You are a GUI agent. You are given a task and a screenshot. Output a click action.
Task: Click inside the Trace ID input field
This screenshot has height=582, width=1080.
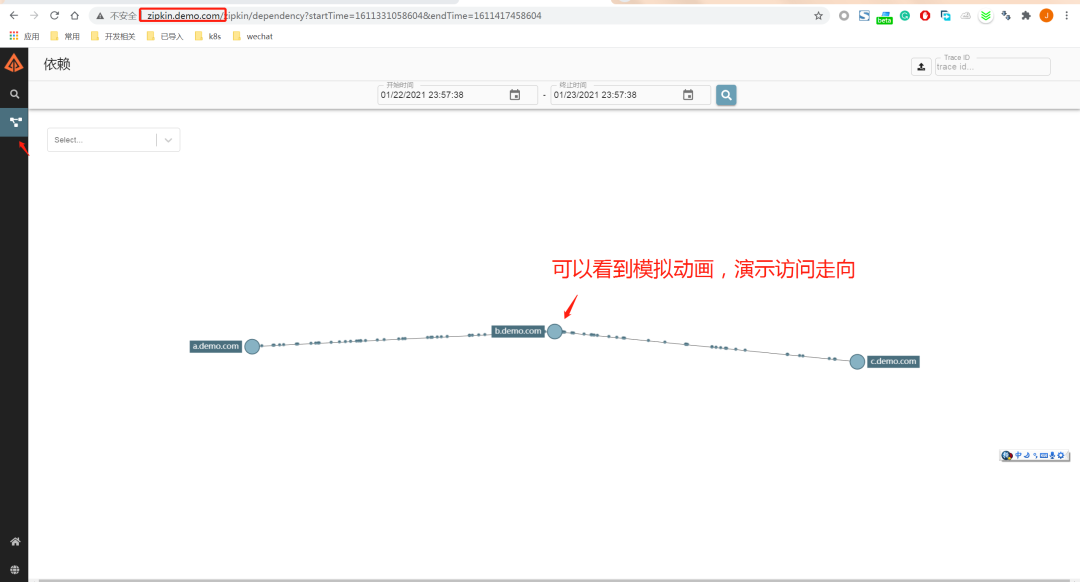[x=992, y=67]
